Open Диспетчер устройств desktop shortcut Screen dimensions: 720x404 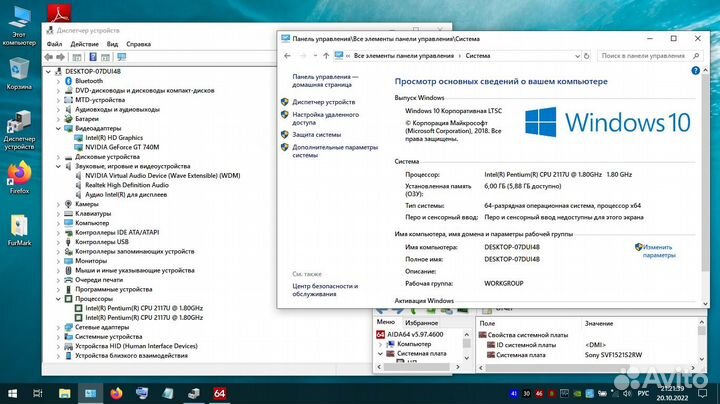click(x=19, y=130)
